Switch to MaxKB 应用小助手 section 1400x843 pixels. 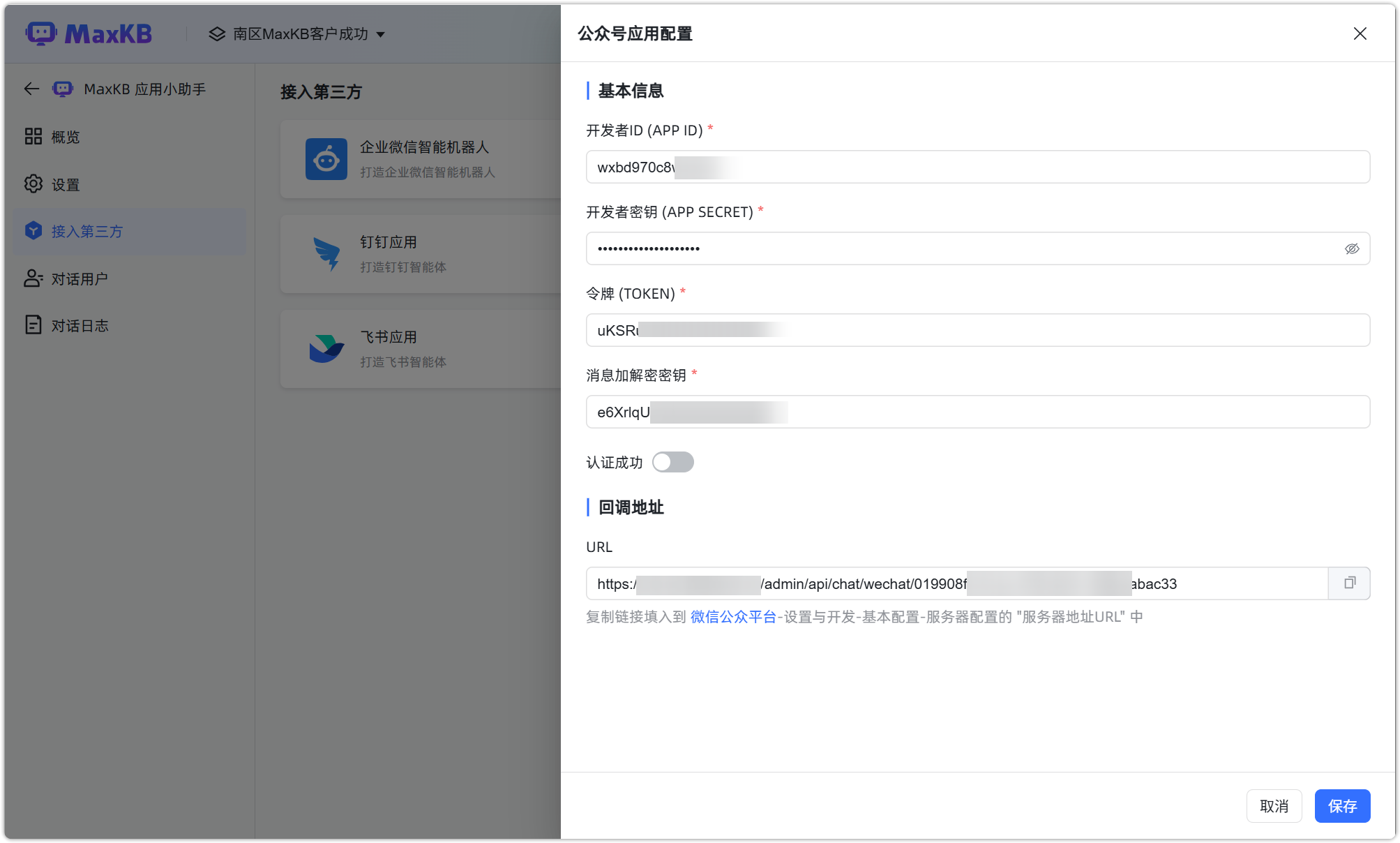point(143,89)
